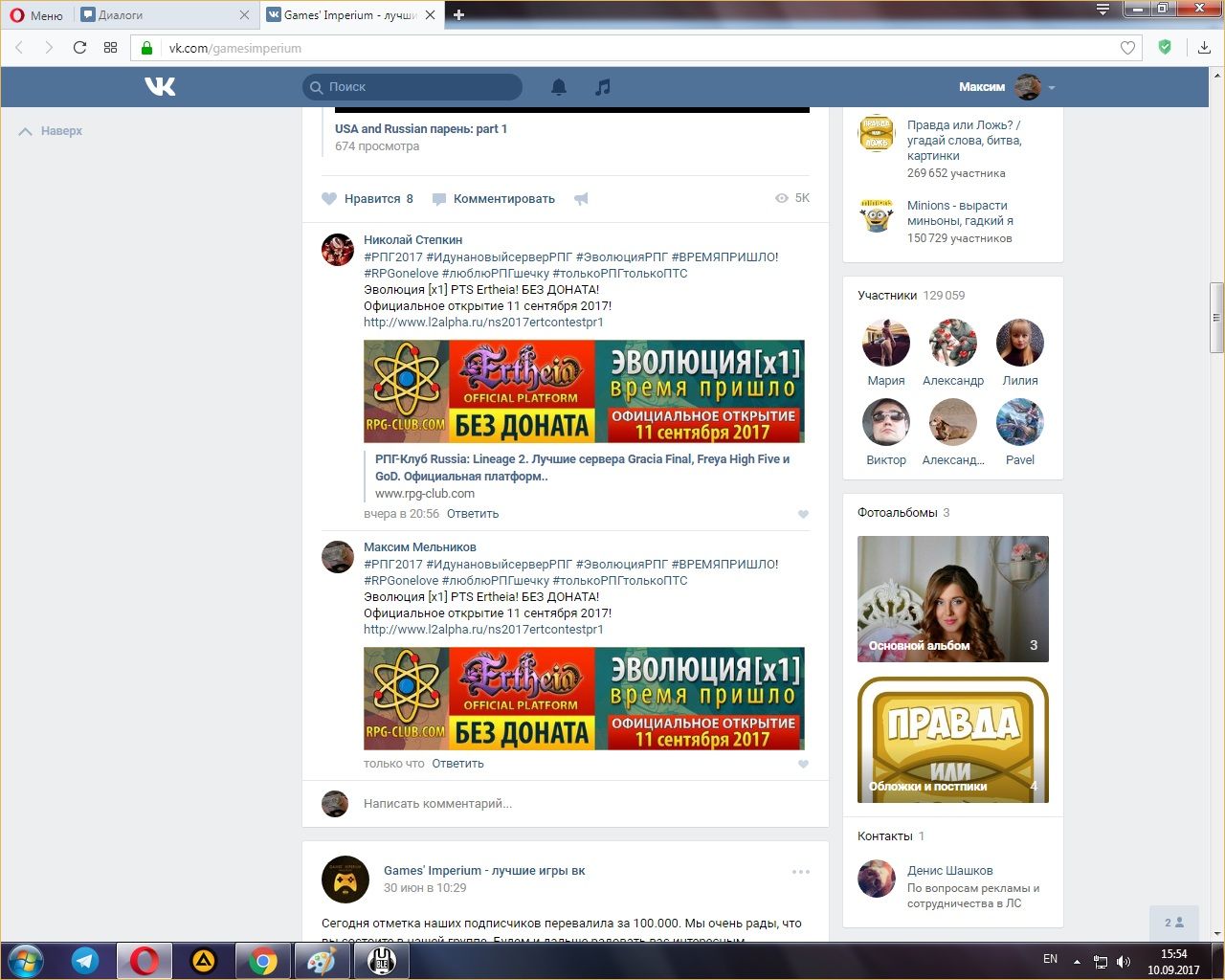The image size is (1225, 980).
Task: Expand the Максим profile dropdown
Action: pyautogui.click(x=1008, y=87)
